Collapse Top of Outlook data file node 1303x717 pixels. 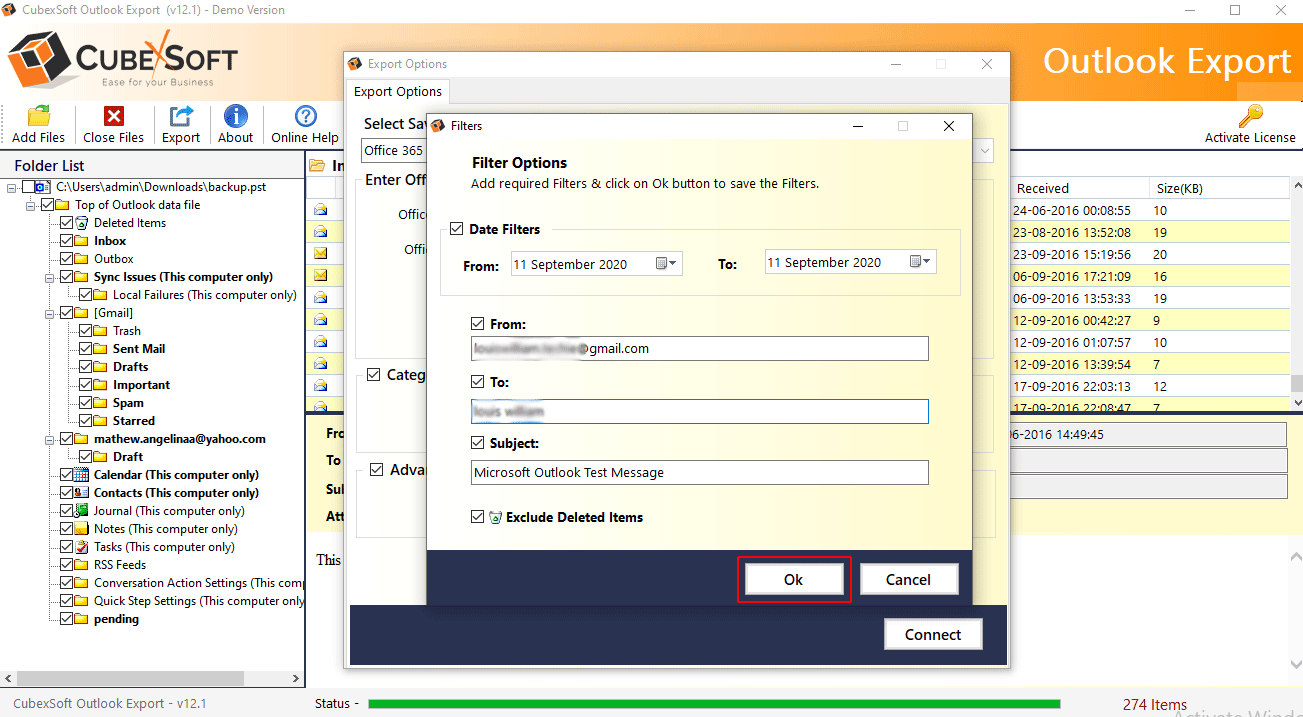(31, 205)
